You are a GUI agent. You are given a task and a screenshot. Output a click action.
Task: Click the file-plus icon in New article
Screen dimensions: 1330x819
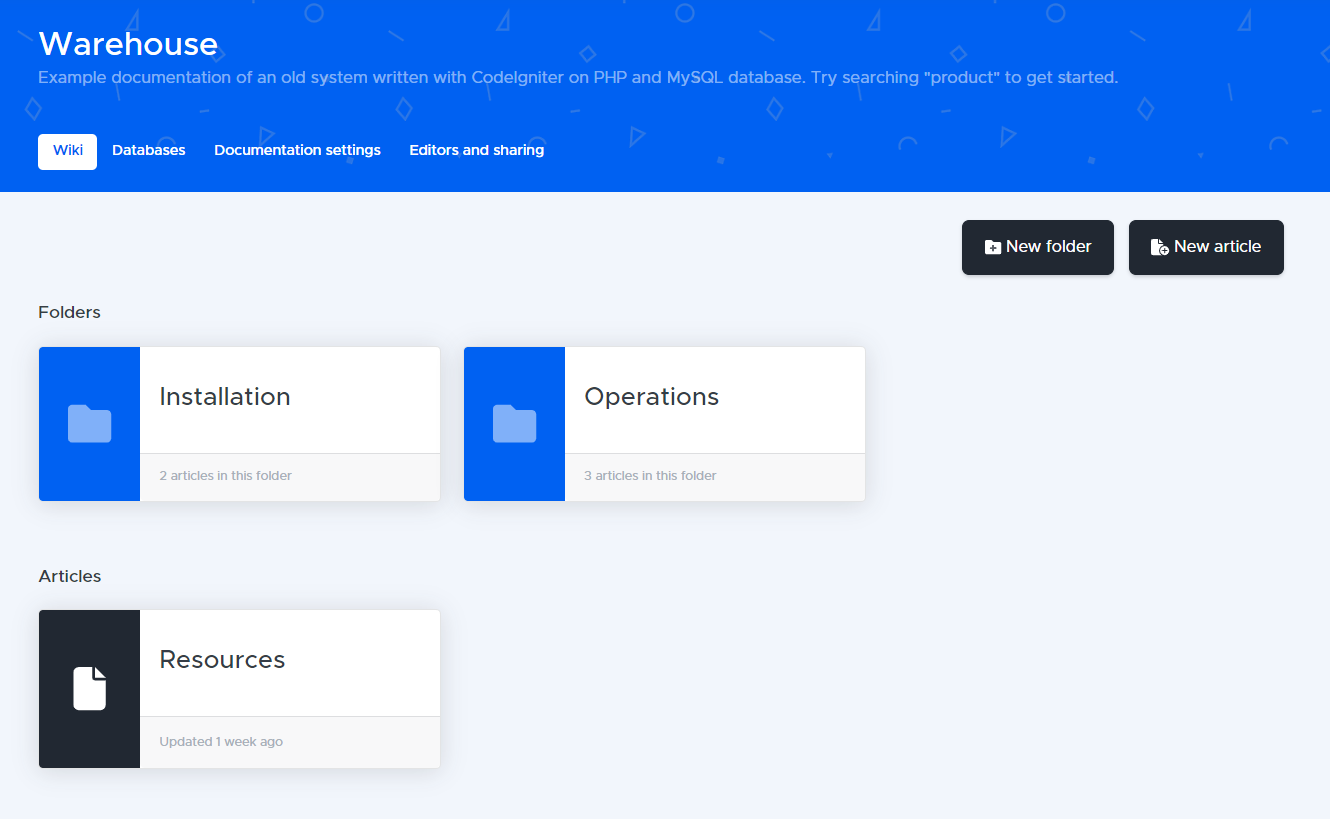click(1160, 247)
